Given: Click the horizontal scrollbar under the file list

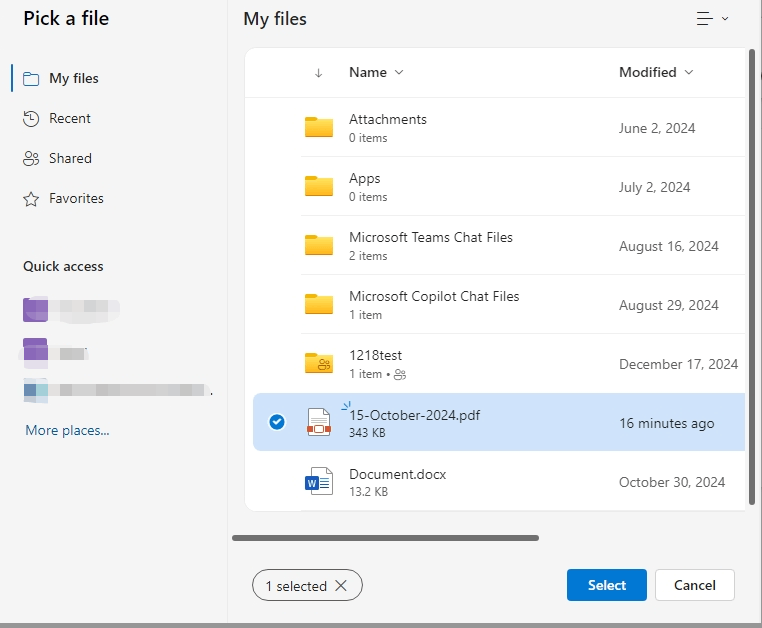Looking at the screenshot, I should click(385, 538).
